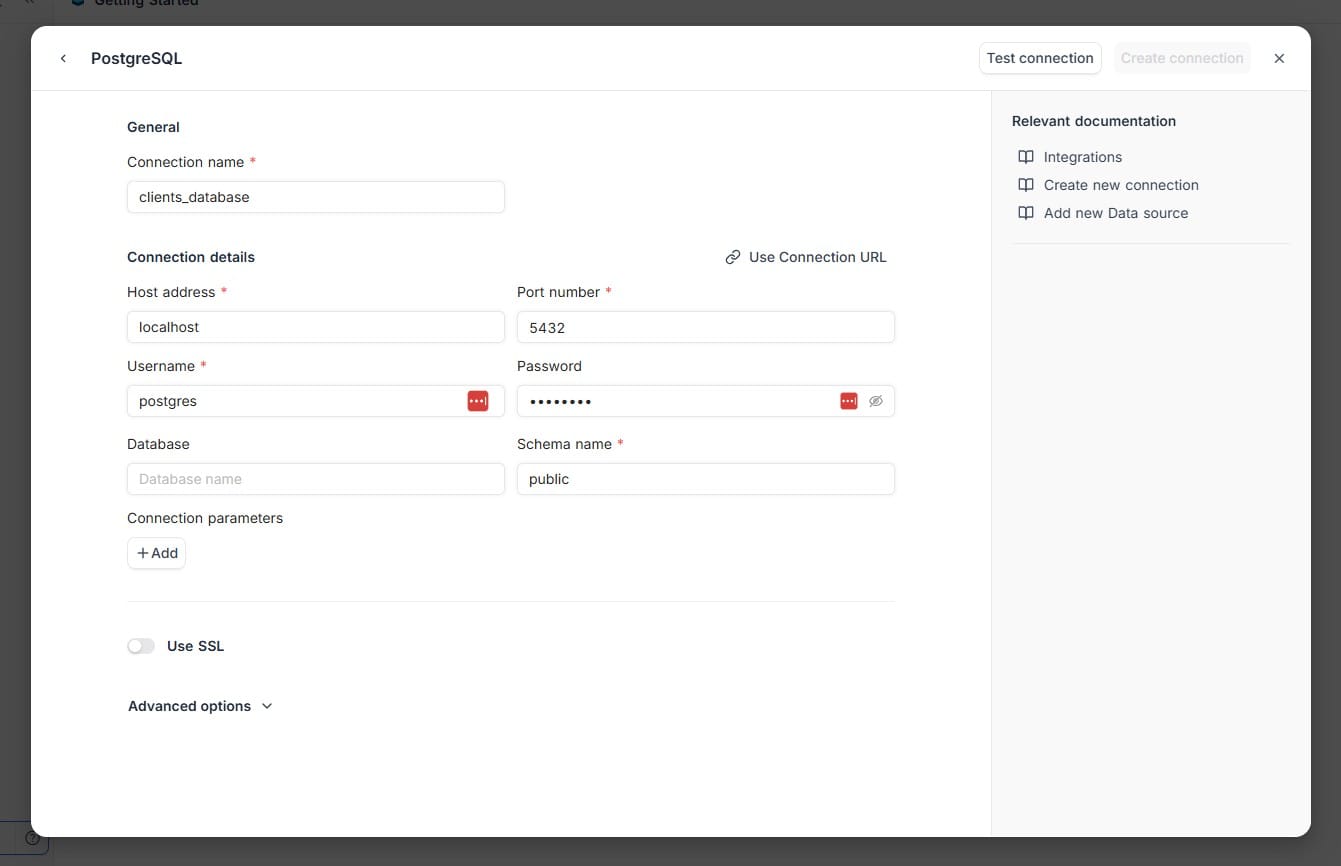
Task: Go back using the arrow beside PostgreSQL
Action: [63, 58]
